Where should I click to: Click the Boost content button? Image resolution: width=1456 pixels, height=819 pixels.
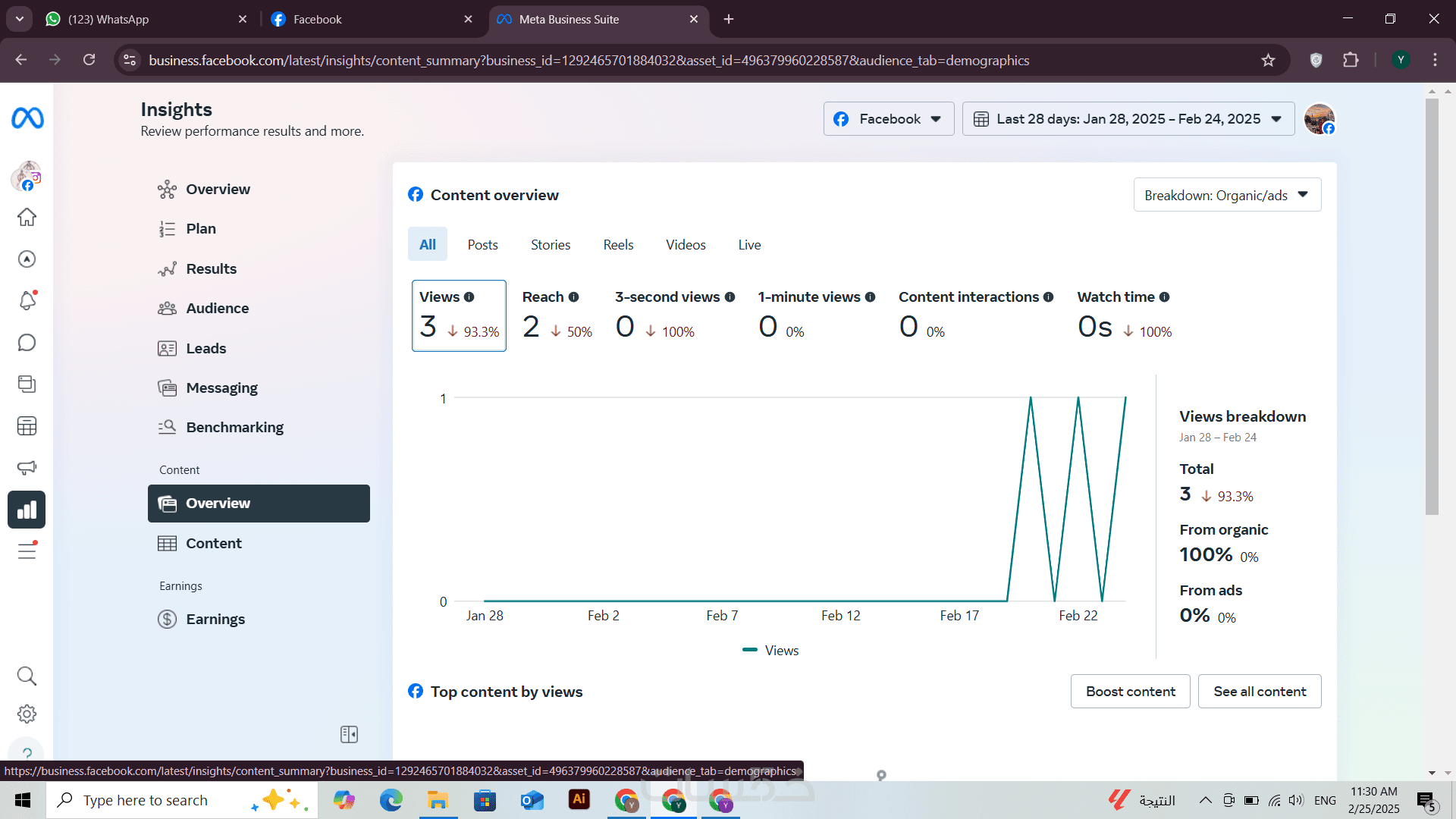(x=1130, y=692)
